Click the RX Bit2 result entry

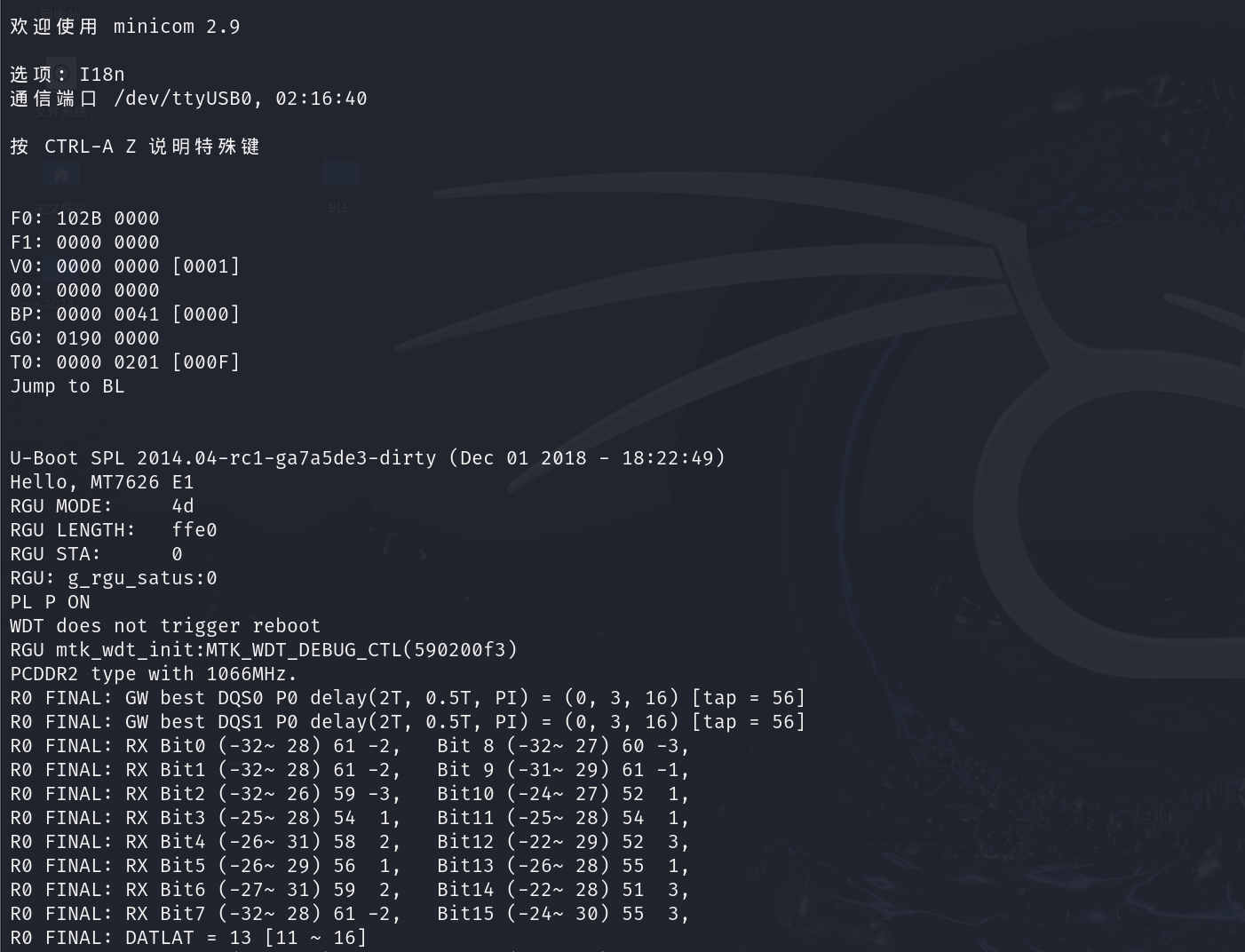tap(263, 794)
